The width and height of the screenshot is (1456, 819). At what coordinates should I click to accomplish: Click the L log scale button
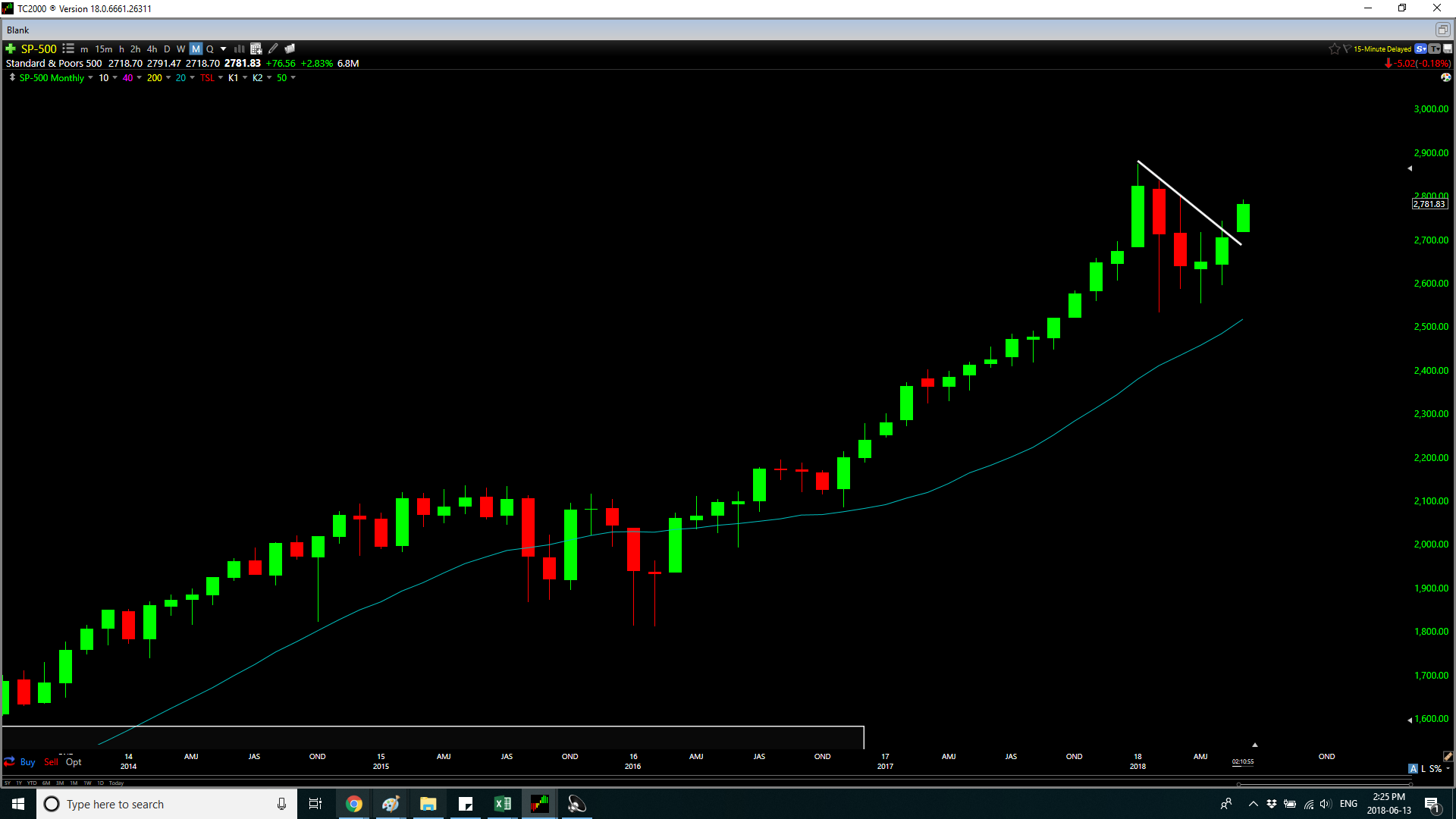[1423, 768]
